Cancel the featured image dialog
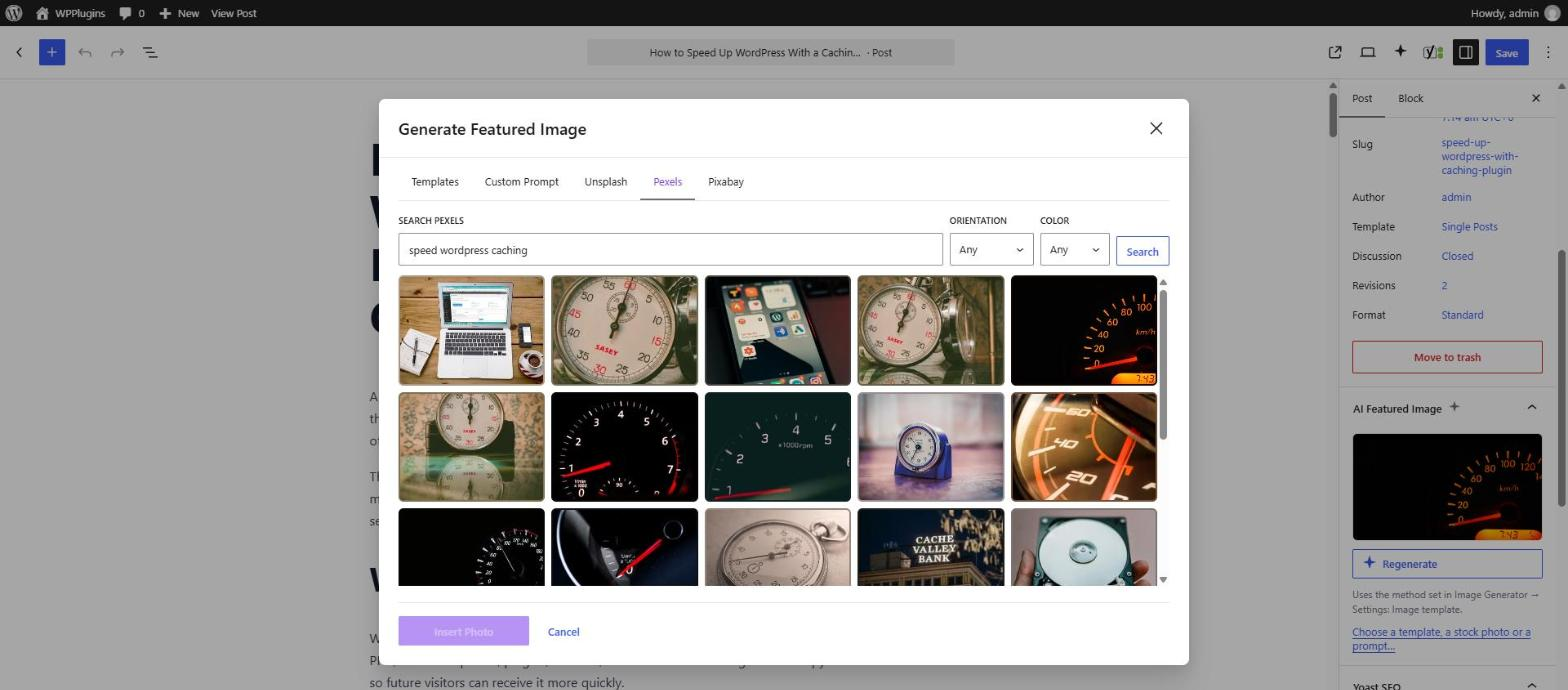Viewport: 1568px width, 690px height. 563,632
